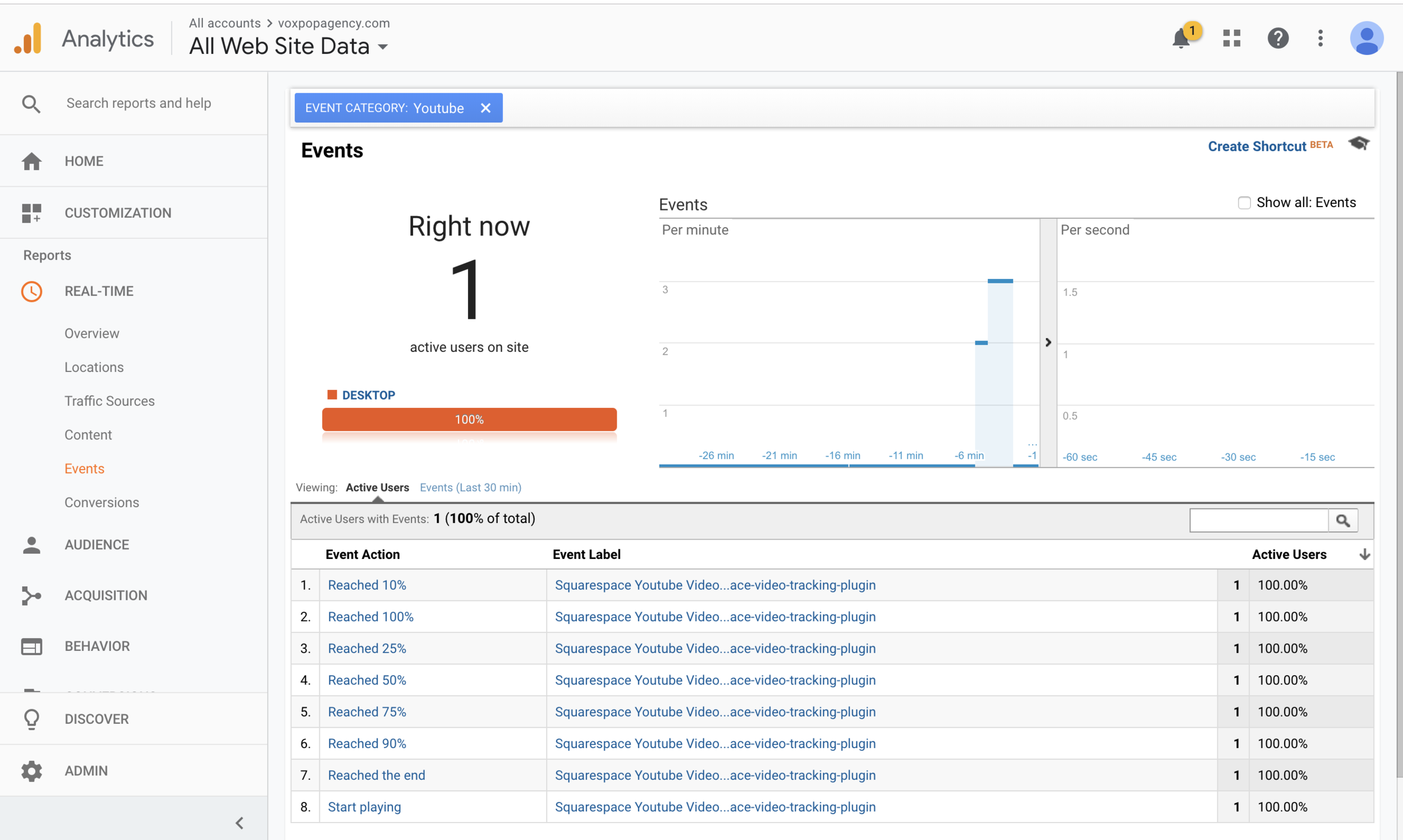Open the DISCOVER section
The height and width of the screenshot is (840, 1403).
(97, 719)
